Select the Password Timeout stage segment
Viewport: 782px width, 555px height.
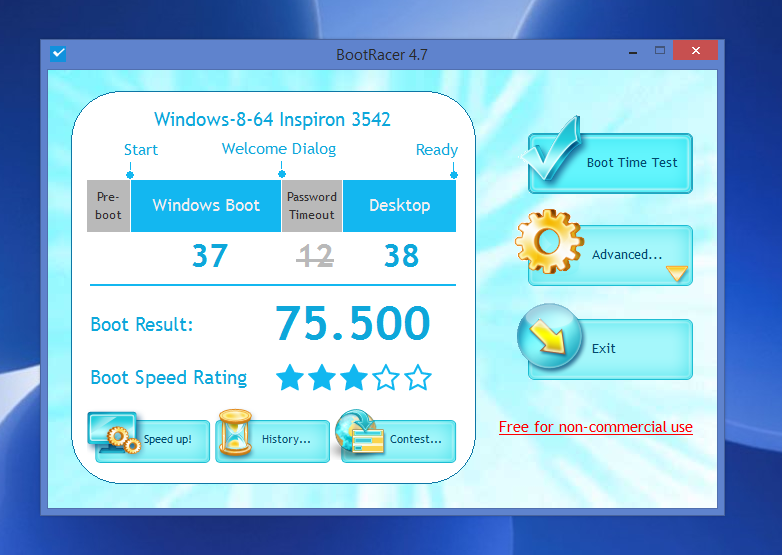pos(312,206)
